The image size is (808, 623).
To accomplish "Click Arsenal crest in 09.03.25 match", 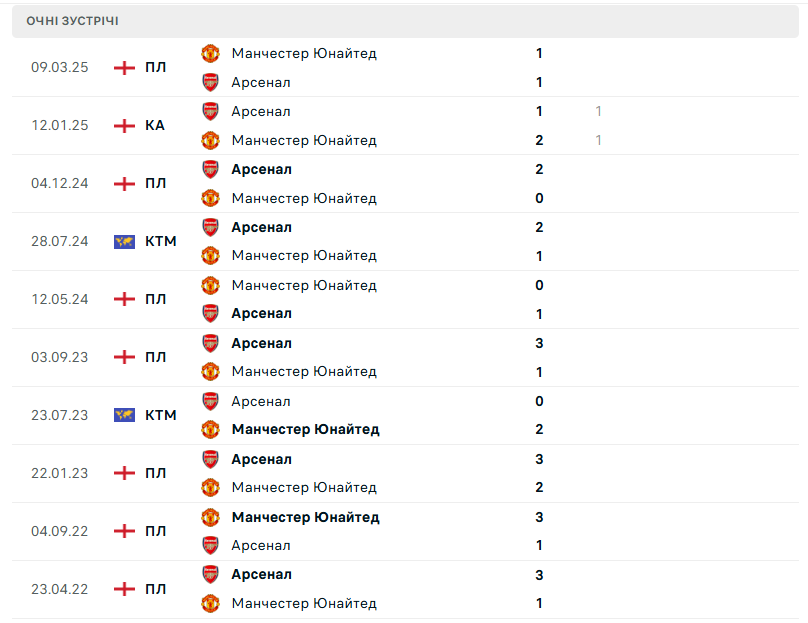I will [x=210, y=82].
